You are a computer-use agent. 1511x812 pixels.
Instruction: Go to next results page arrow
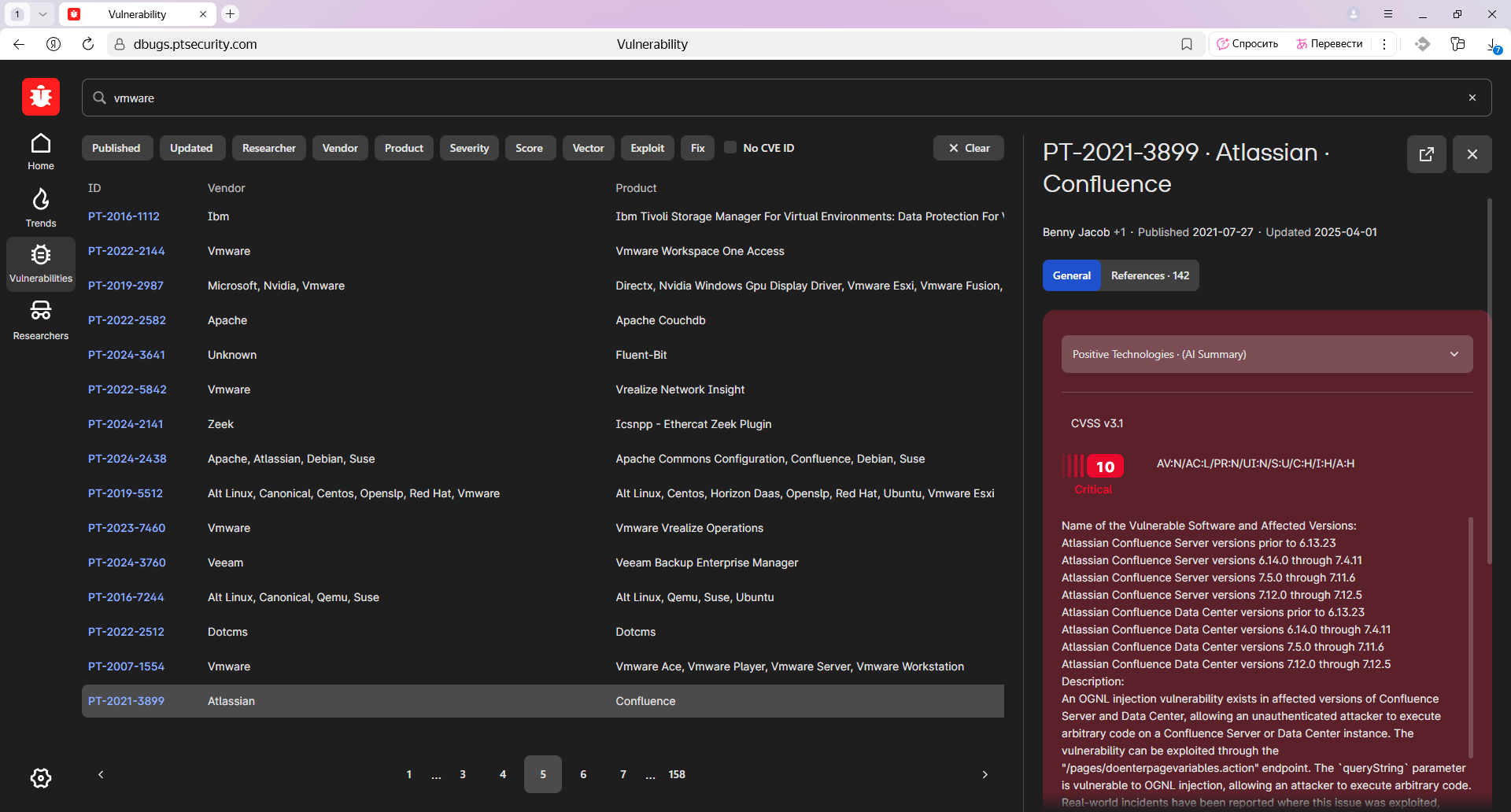pos(985,774)
